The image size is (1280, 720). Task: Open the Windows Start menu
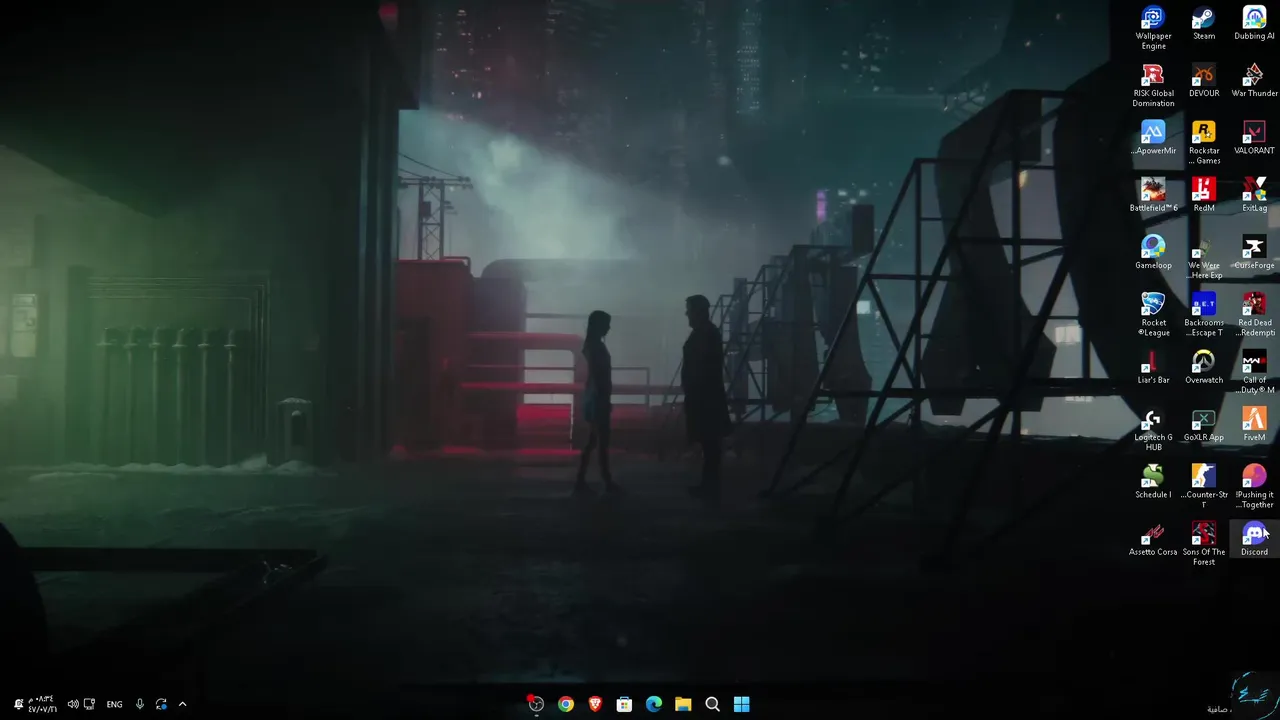[742, 704]
